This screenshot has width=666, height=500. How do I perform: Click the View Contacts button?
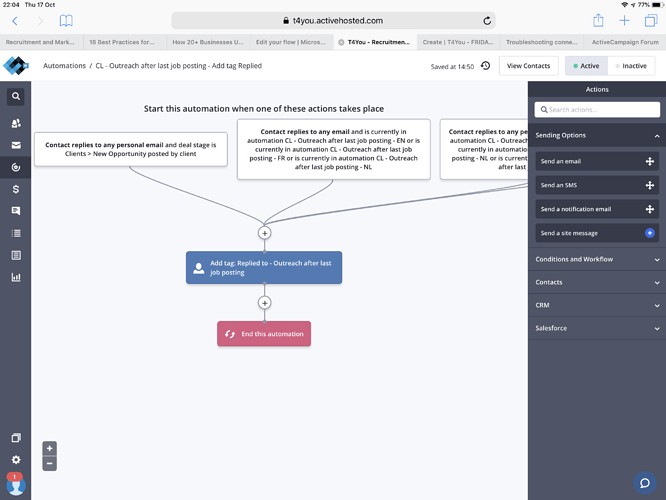click(528, 66)
